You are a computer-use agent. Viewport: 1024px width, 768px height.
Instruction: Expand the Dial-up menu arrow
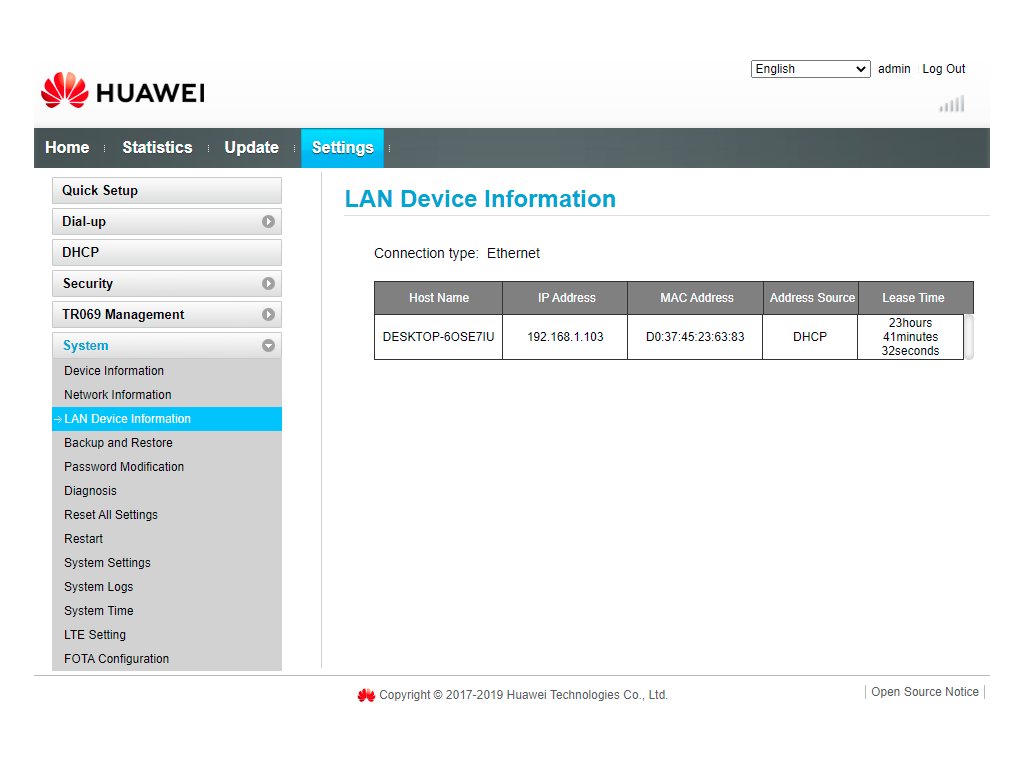[x=268, y=222]
